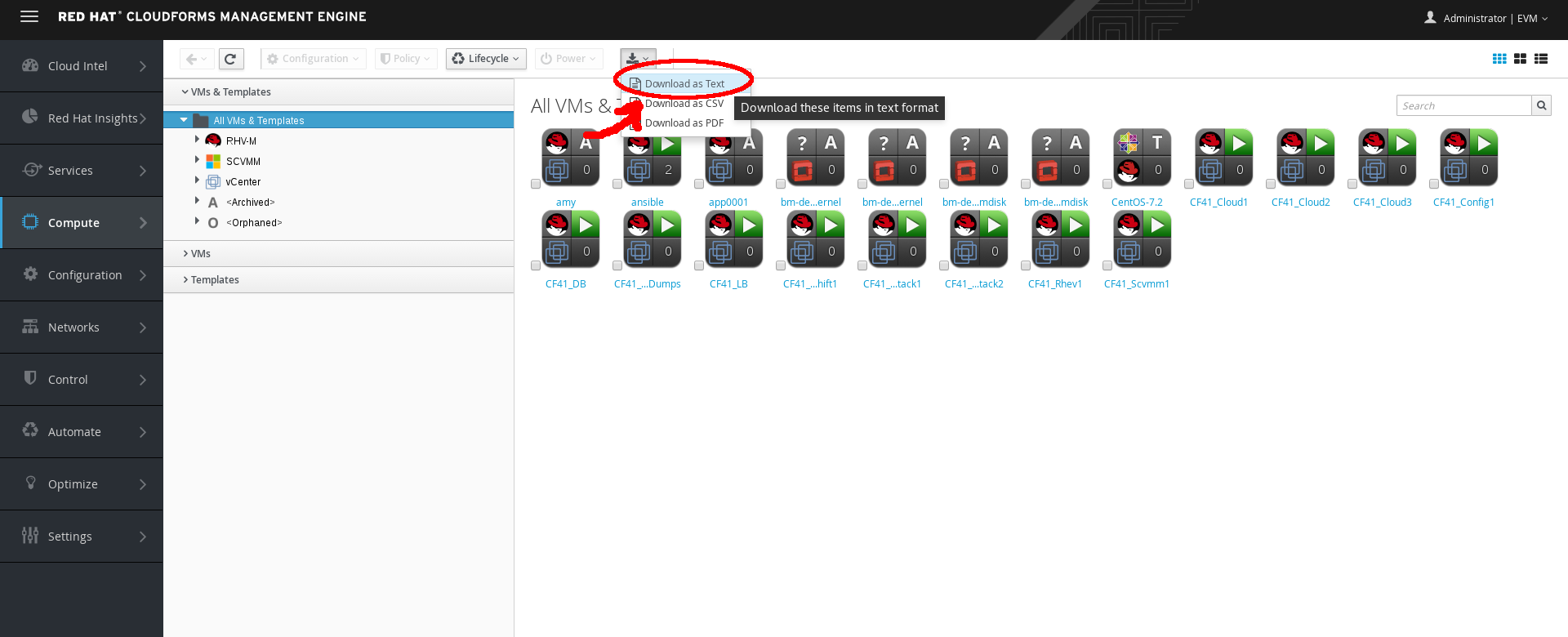
Task: Expand the RHV-M tree node
Action: [197, 140]
